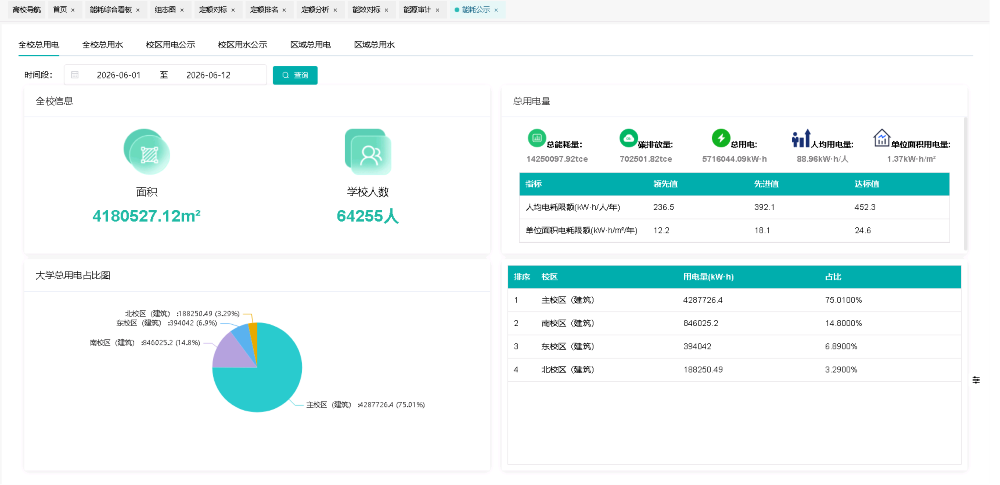Switch to the 能源审计 tab
This screenshot has width=1000, height=485.
coord(416,10)
